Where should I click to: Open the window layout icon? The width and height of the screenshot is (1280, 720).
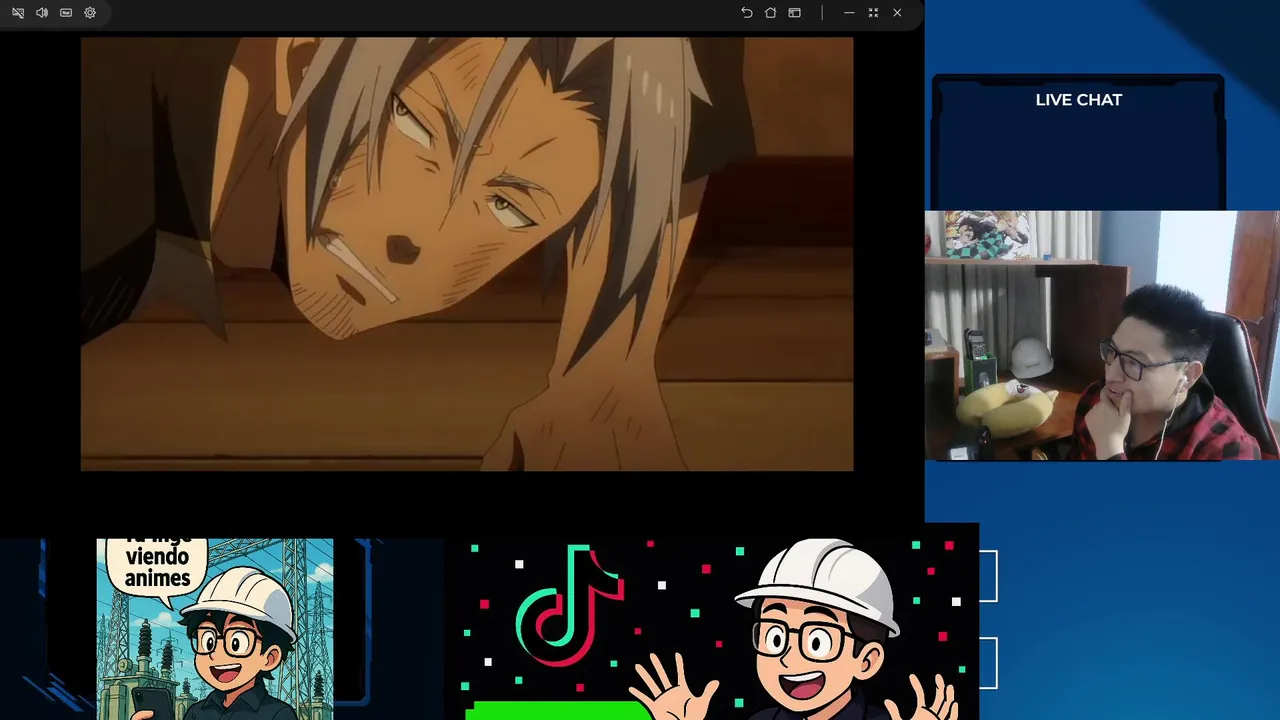(795, 13)
